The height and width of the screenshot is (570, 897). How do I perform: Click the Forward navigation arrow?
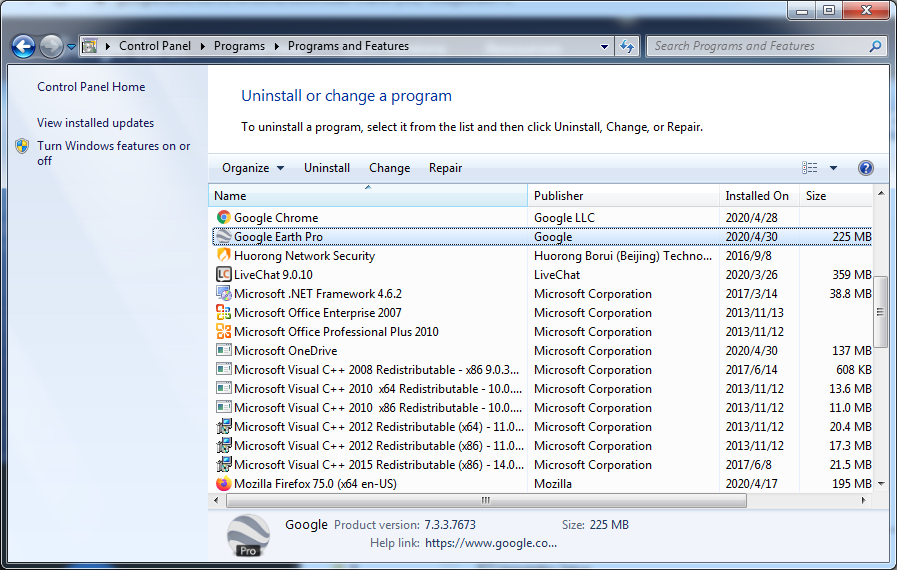pyautogui.click(x=51, y=46)
